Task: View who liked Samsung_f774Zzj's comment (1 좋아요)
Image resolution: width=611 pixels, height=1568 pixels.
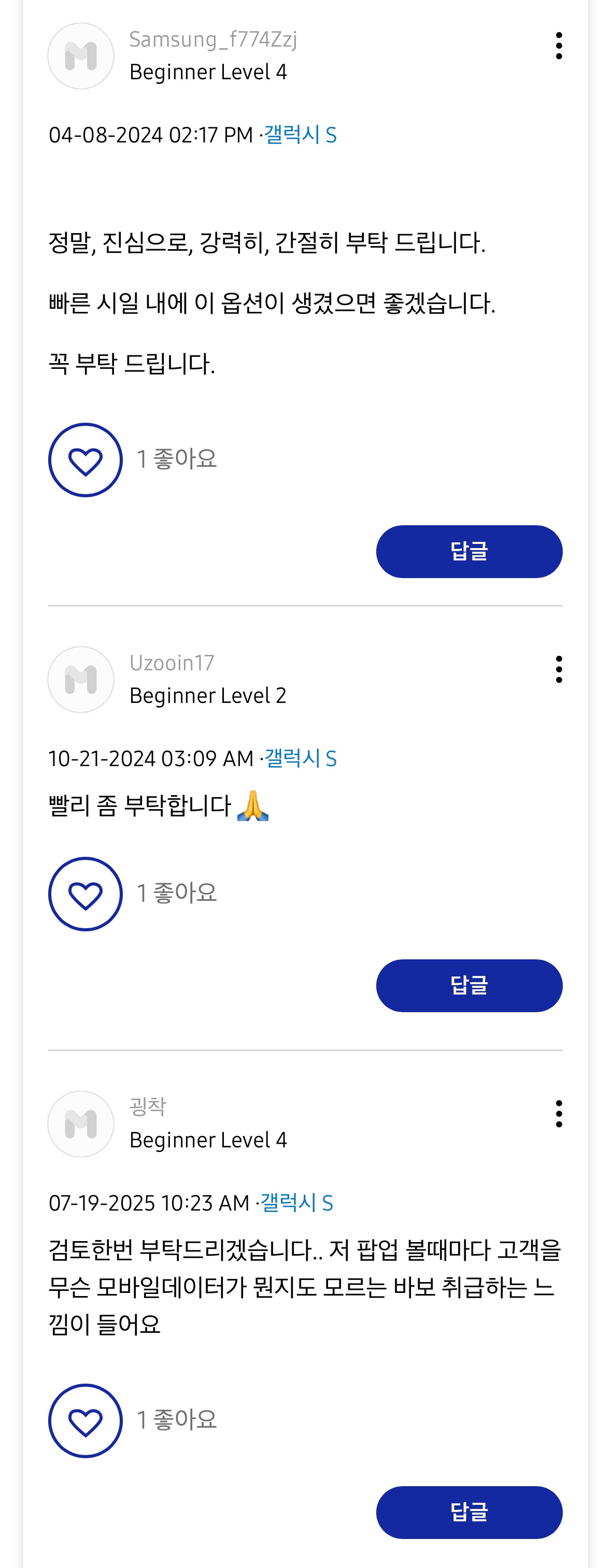Action: [177, 459]
